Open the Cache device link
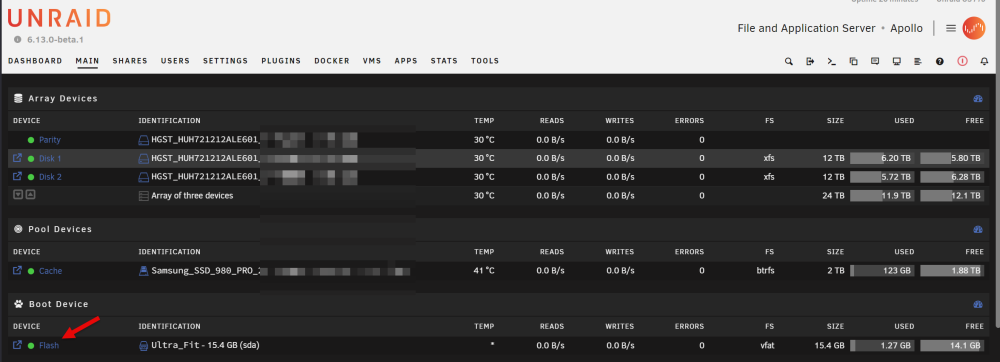The width and height of the screenshot is (1000, 362). pyautogui.click(x=50, y=271)
